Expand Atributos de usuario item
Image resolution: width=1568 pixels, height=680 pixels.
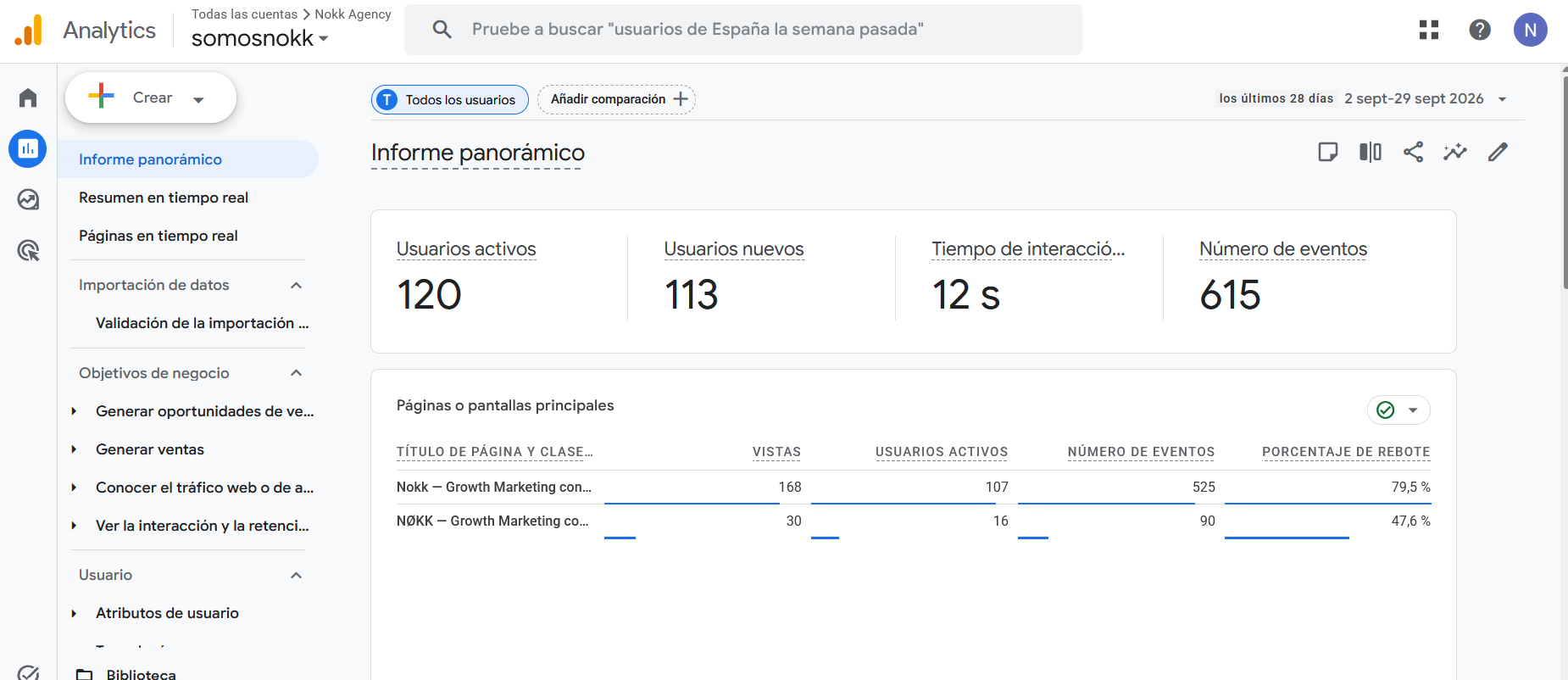click(74, 613)
